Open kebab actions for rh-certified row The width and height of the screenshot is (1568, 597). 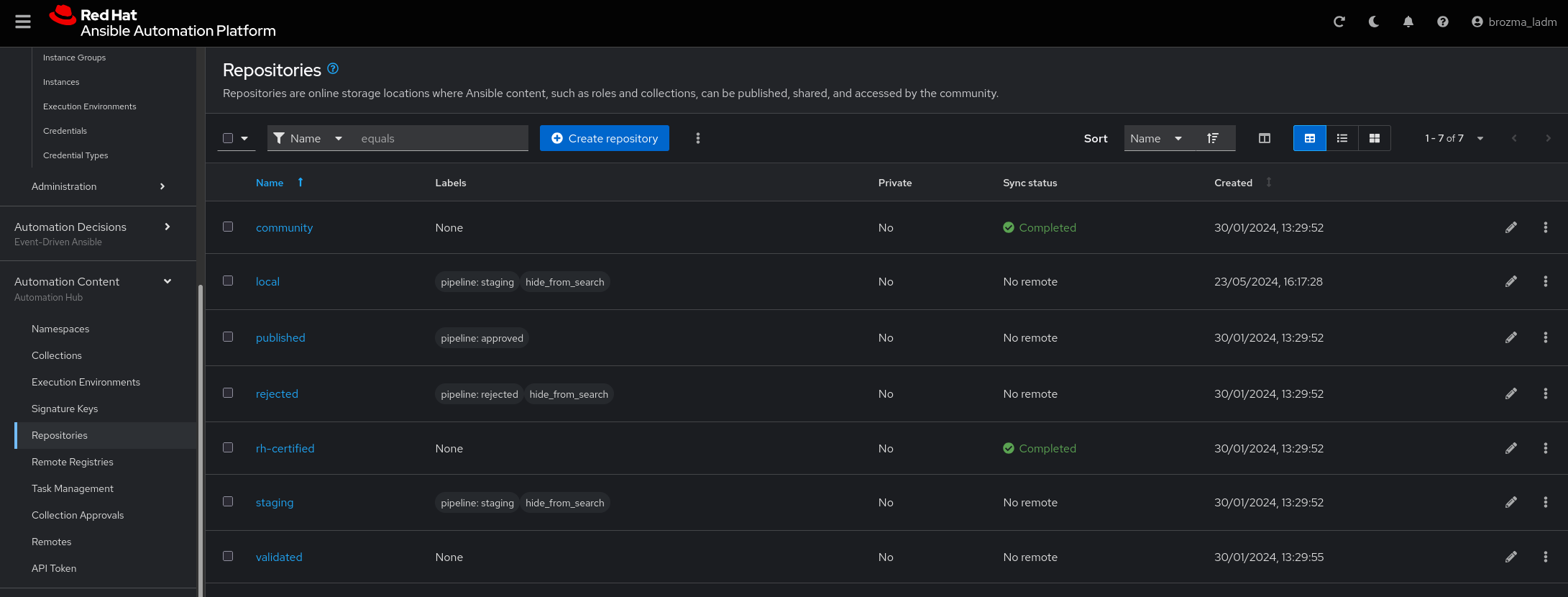coord(1545,449)
